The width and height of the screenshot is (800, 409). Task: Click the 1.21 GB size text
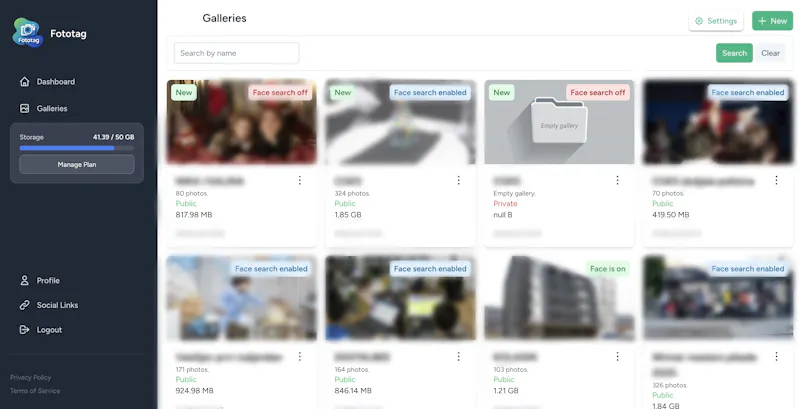point(506,391)
